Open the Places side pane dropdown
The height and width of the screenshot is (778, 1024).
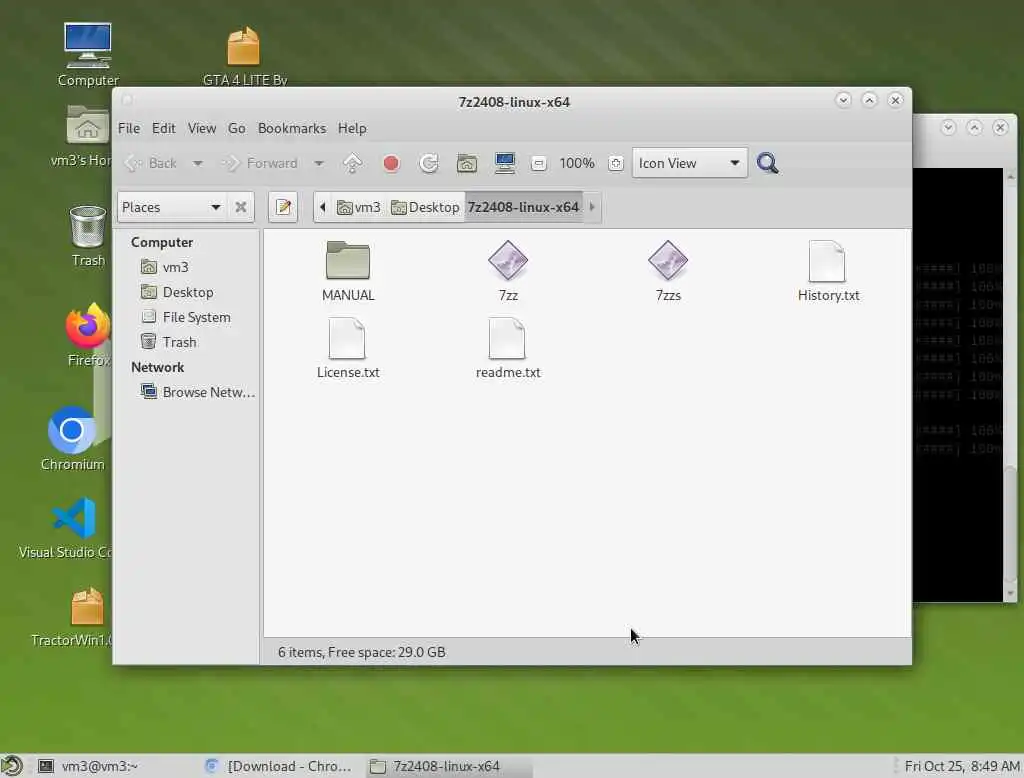171,207
